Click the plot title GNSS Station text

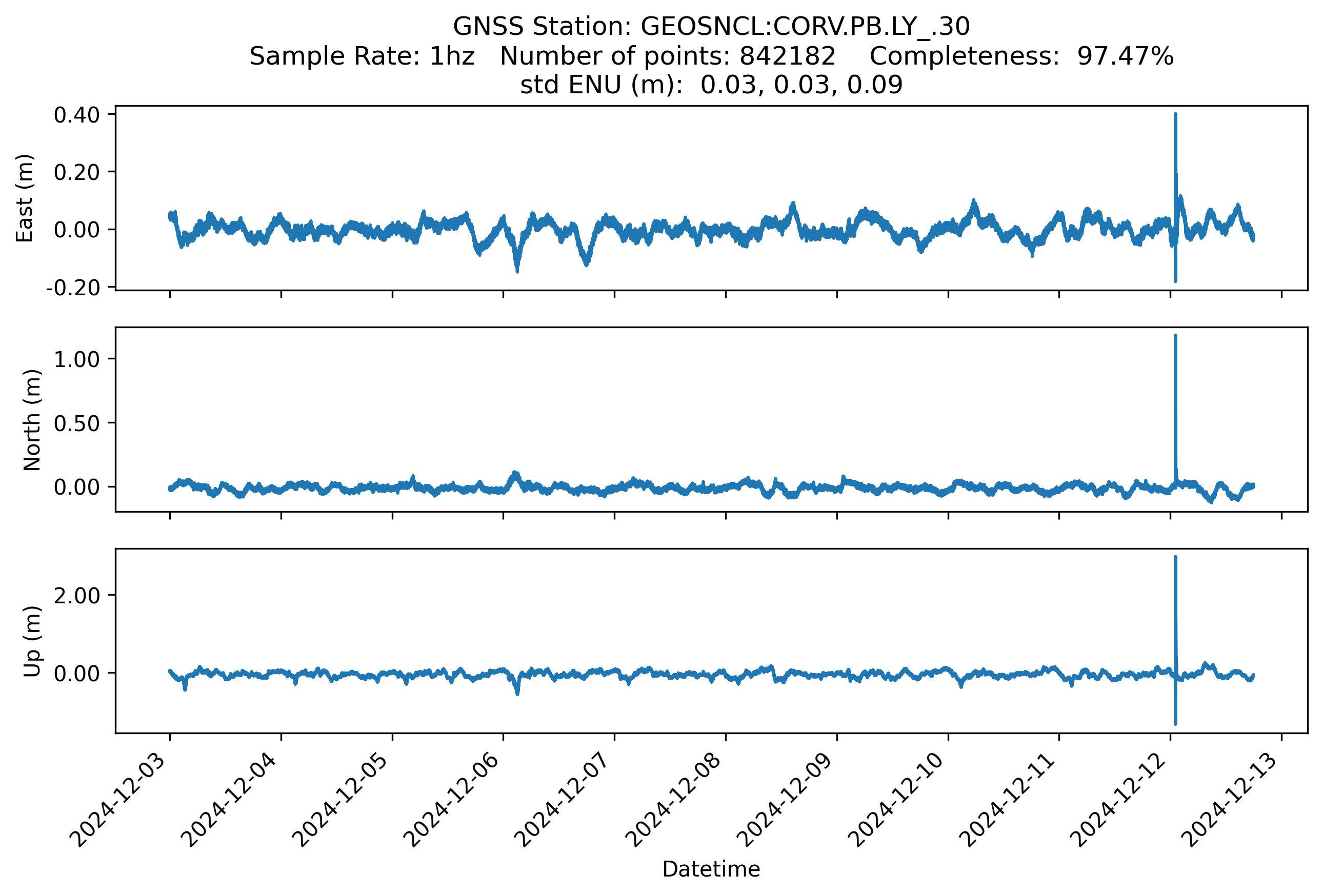(x=711, y=26)
